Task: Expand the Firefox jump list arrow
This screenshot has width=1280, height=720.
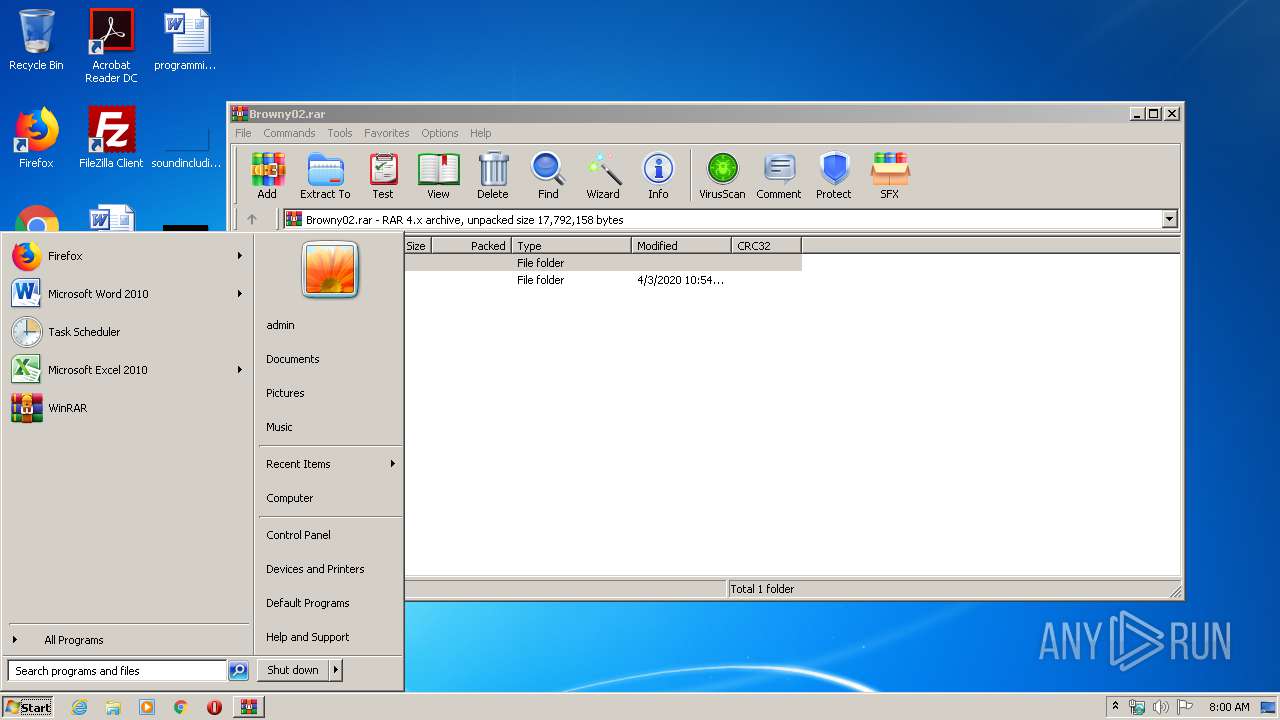Action: pos(240,256)
